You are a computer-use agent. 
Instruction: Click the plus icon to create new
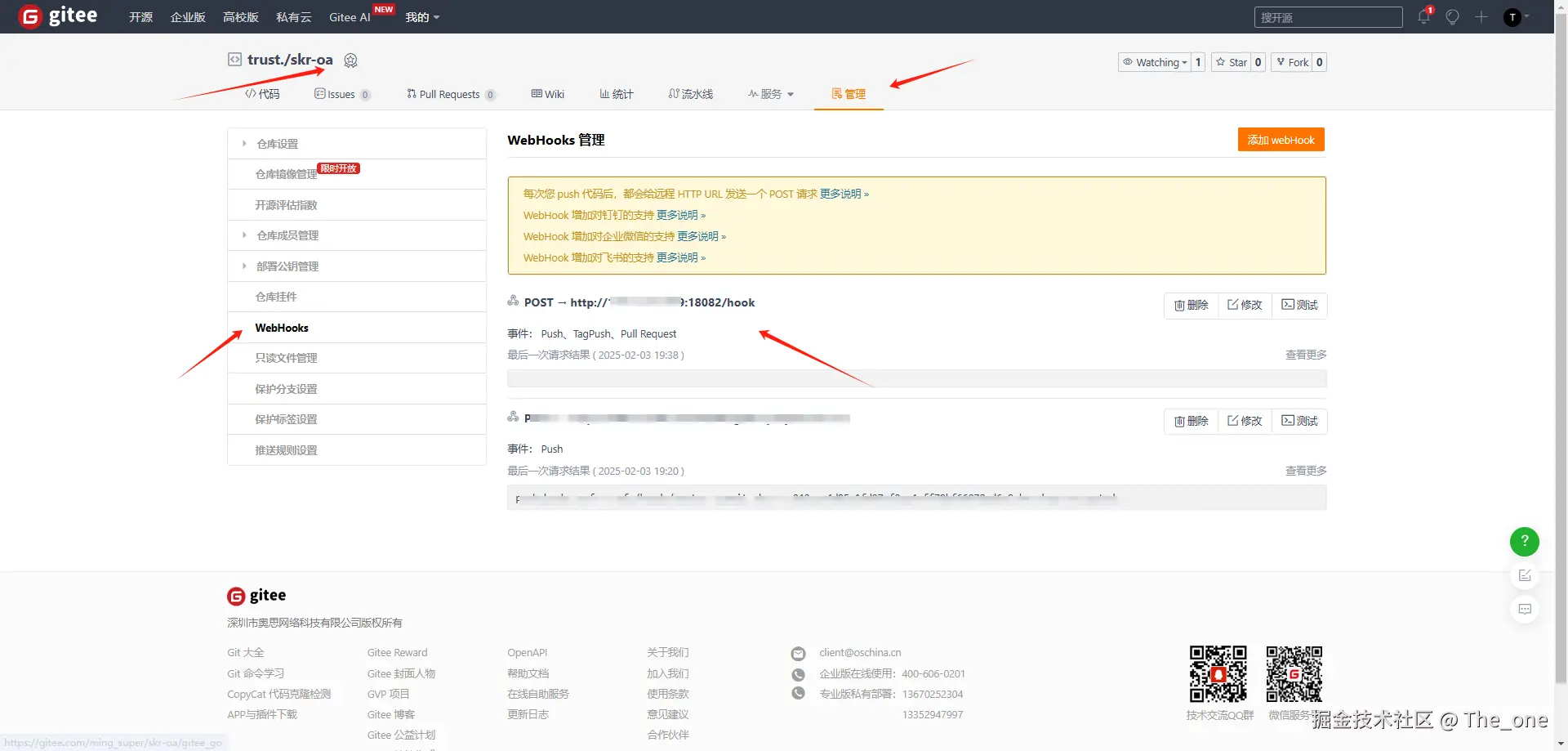tap(1481, 17)
